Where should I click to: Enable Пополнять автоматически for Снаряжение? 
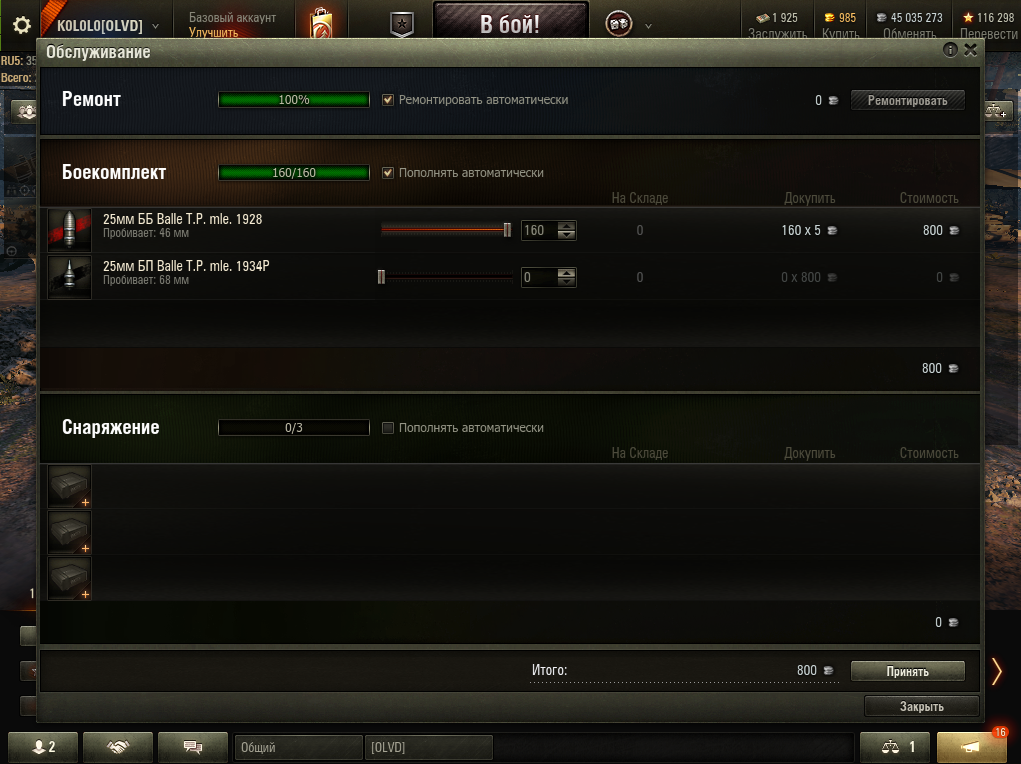388,428
